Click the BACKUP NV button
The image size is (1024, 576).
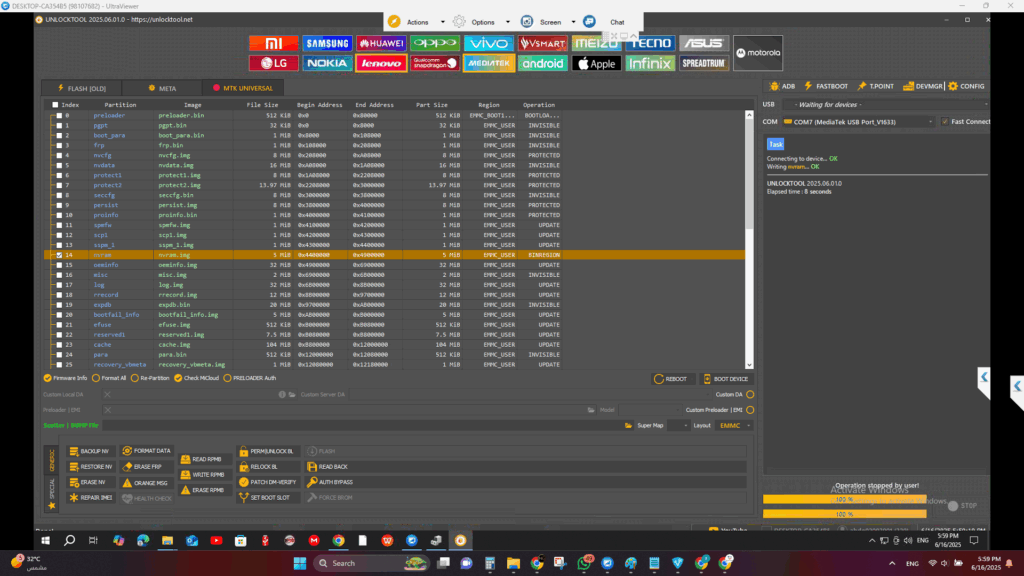[x=89, y=451]
